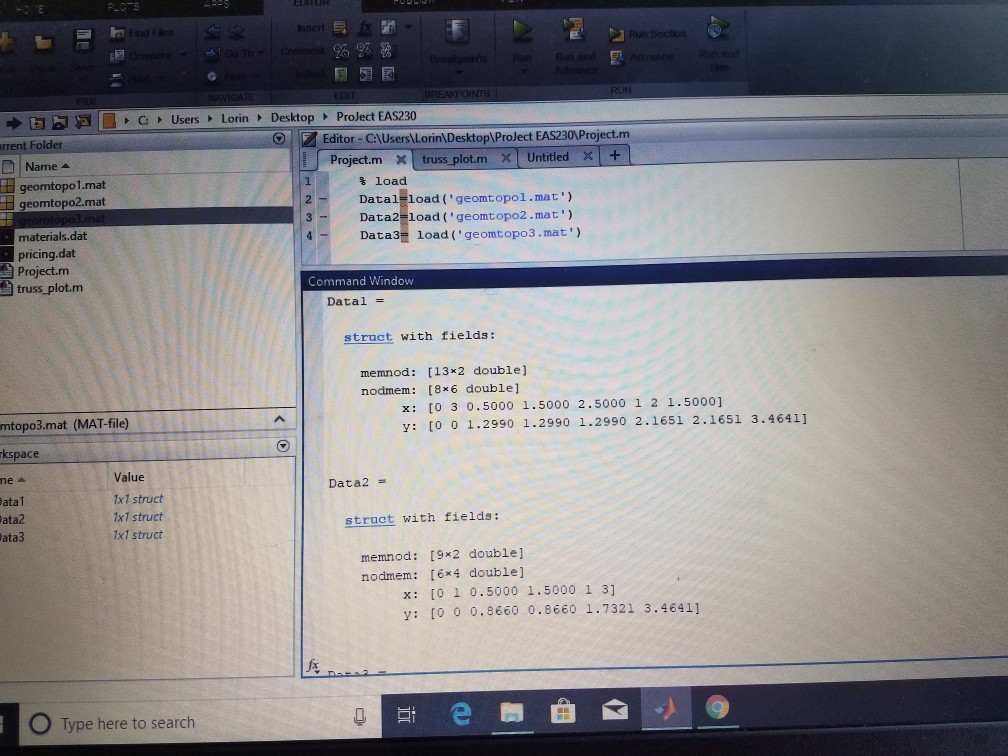Click the Run and Advance icon
This screenshot has width=1008, height=756.
coord(572,28)
